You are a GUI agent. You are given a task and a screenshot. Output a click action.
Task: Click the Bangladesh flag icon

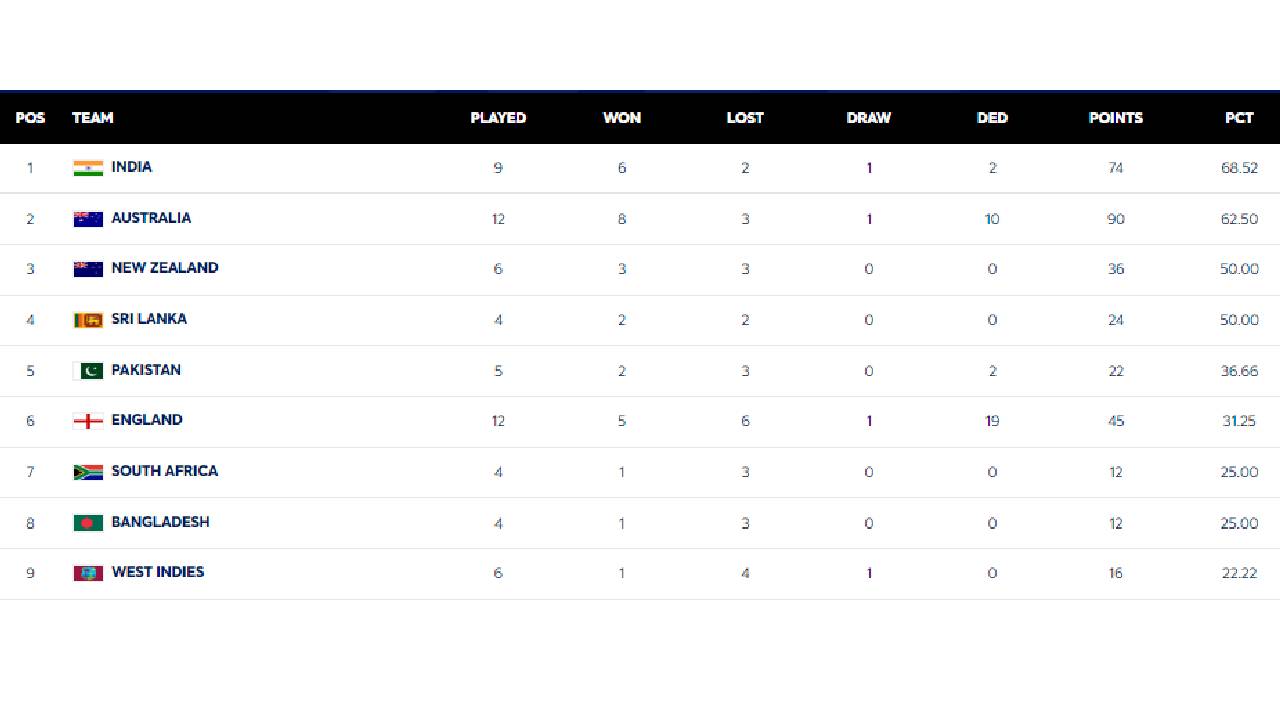(88, 523)
